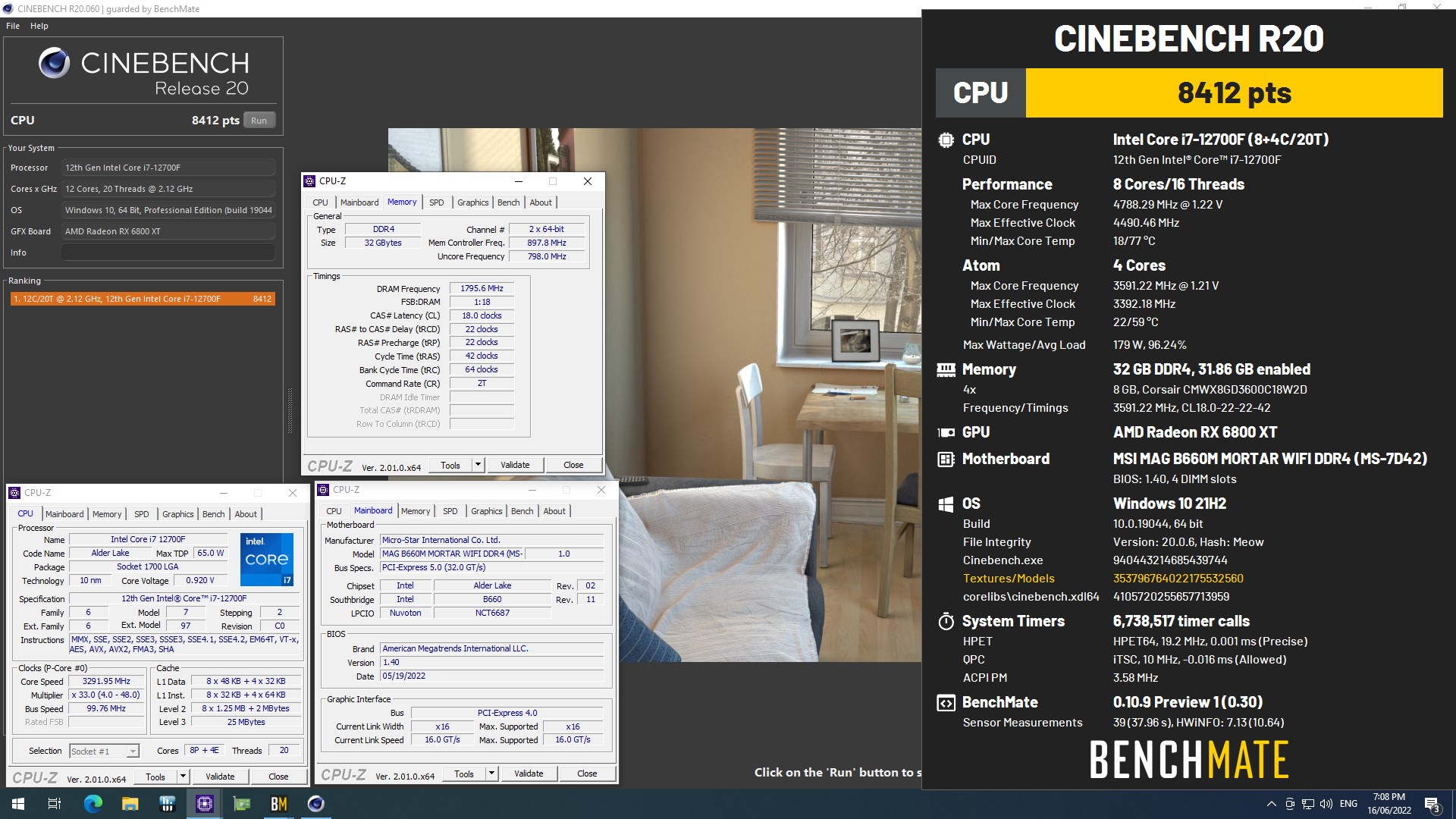Viewport: 1456px width, 819px height.
Task: Open Bench tab in CPU-Z Memory window
Action: (509, 202)
